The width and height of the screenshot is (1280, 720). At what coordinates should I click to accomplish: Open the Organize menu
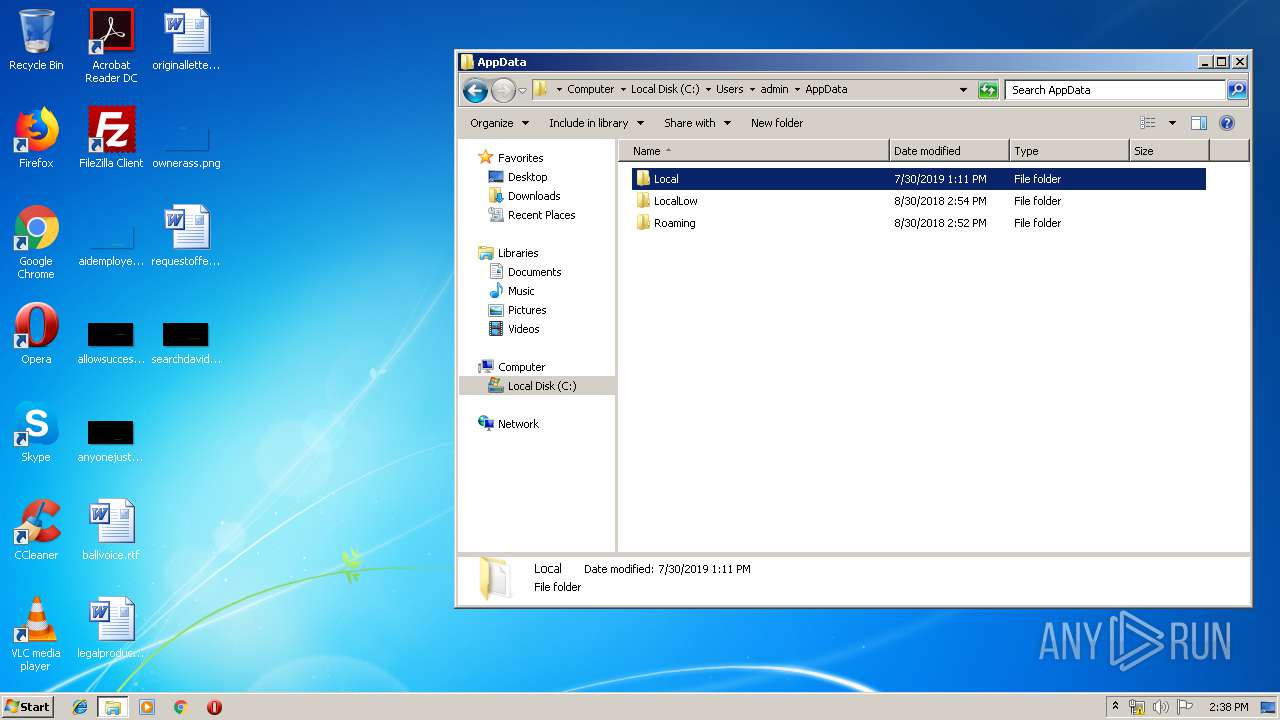coord(499,123)
